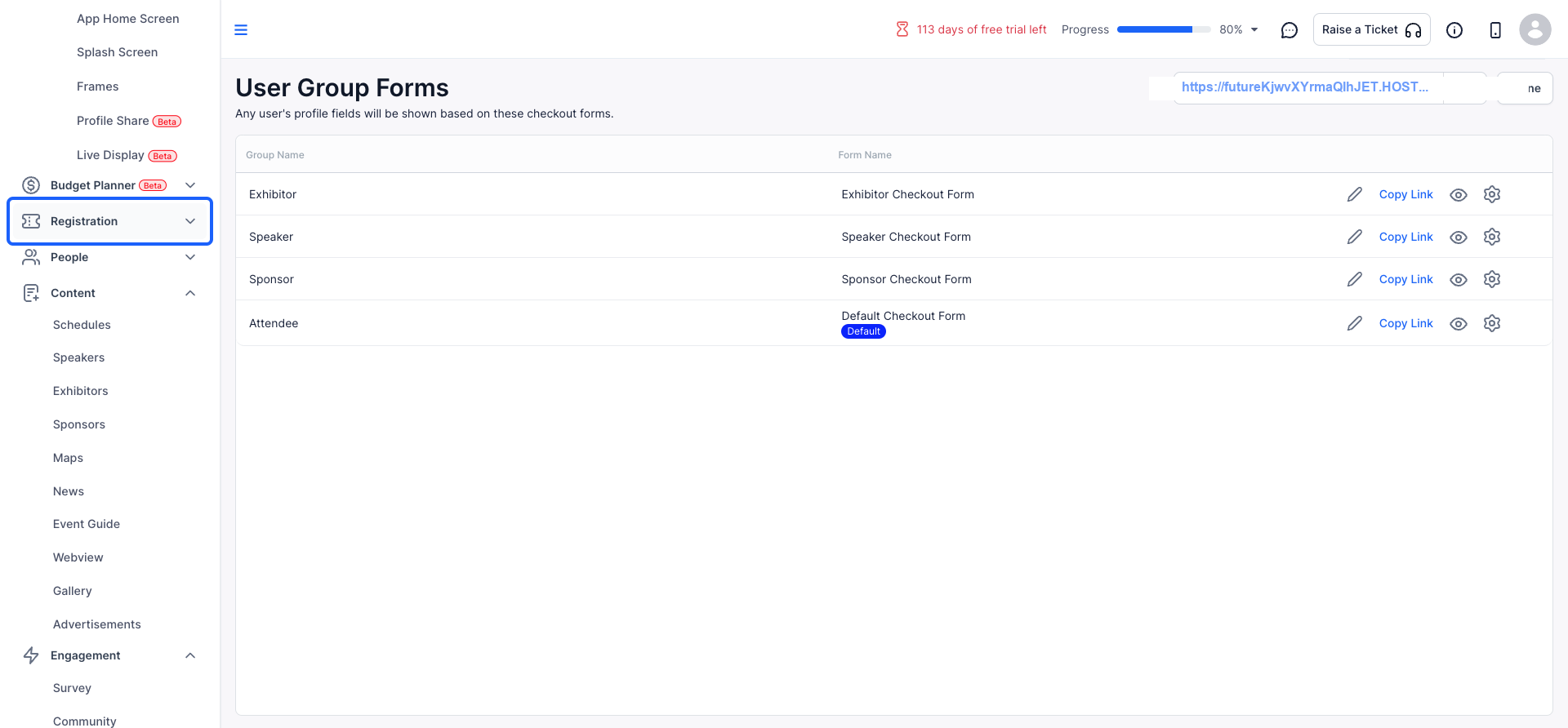The width and height of the screenshot is (1568, 728).
Task: Open Live Display beta item
Action: click(127, 155)
